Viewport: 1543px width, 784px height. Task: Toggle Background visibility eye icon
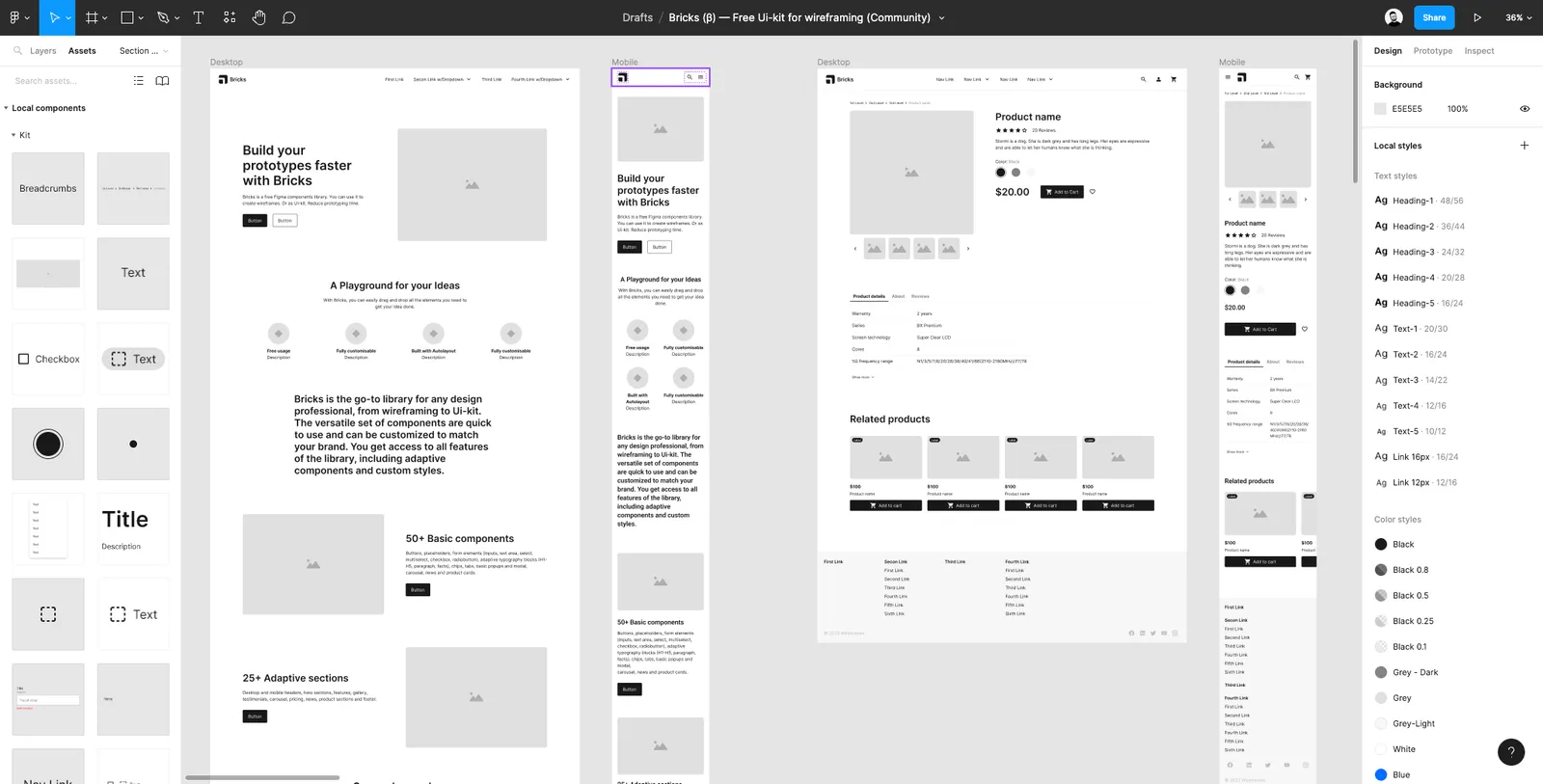pos(1525,109)
